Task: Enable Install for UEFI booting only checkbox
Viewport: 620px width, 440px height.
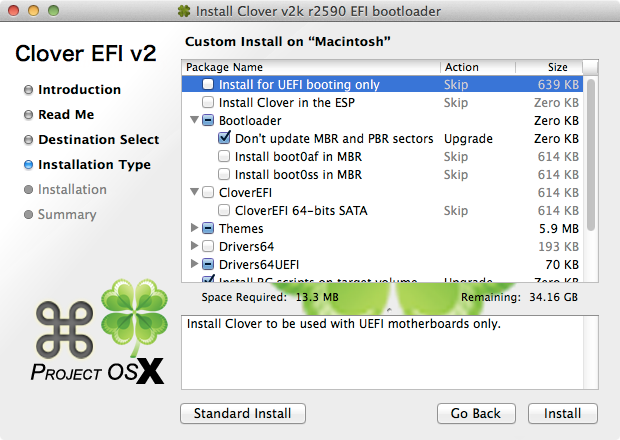Action: (208, 84)
